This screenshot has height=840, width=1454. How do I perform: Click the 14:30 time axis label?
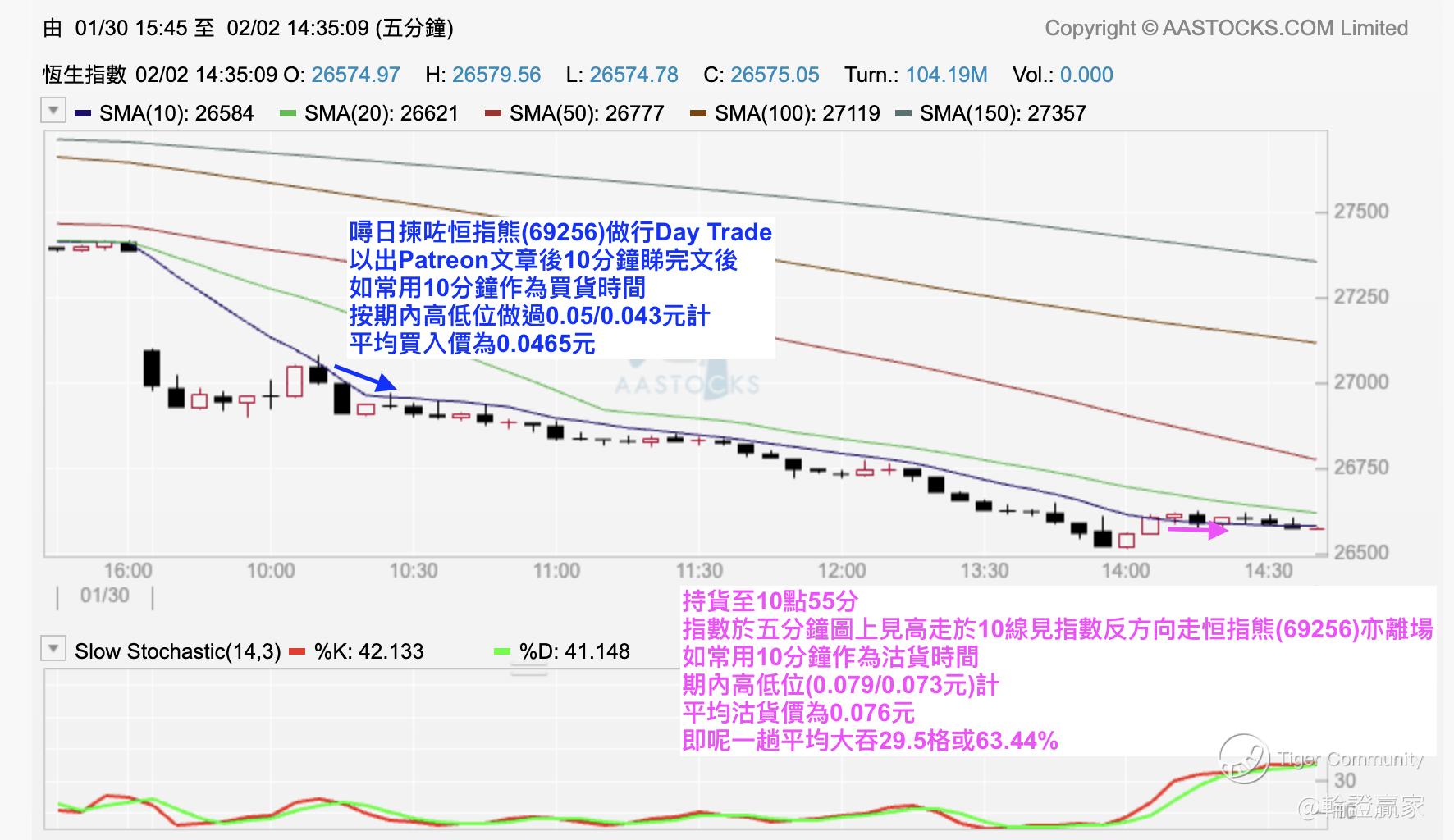[x=1269, y=570]
